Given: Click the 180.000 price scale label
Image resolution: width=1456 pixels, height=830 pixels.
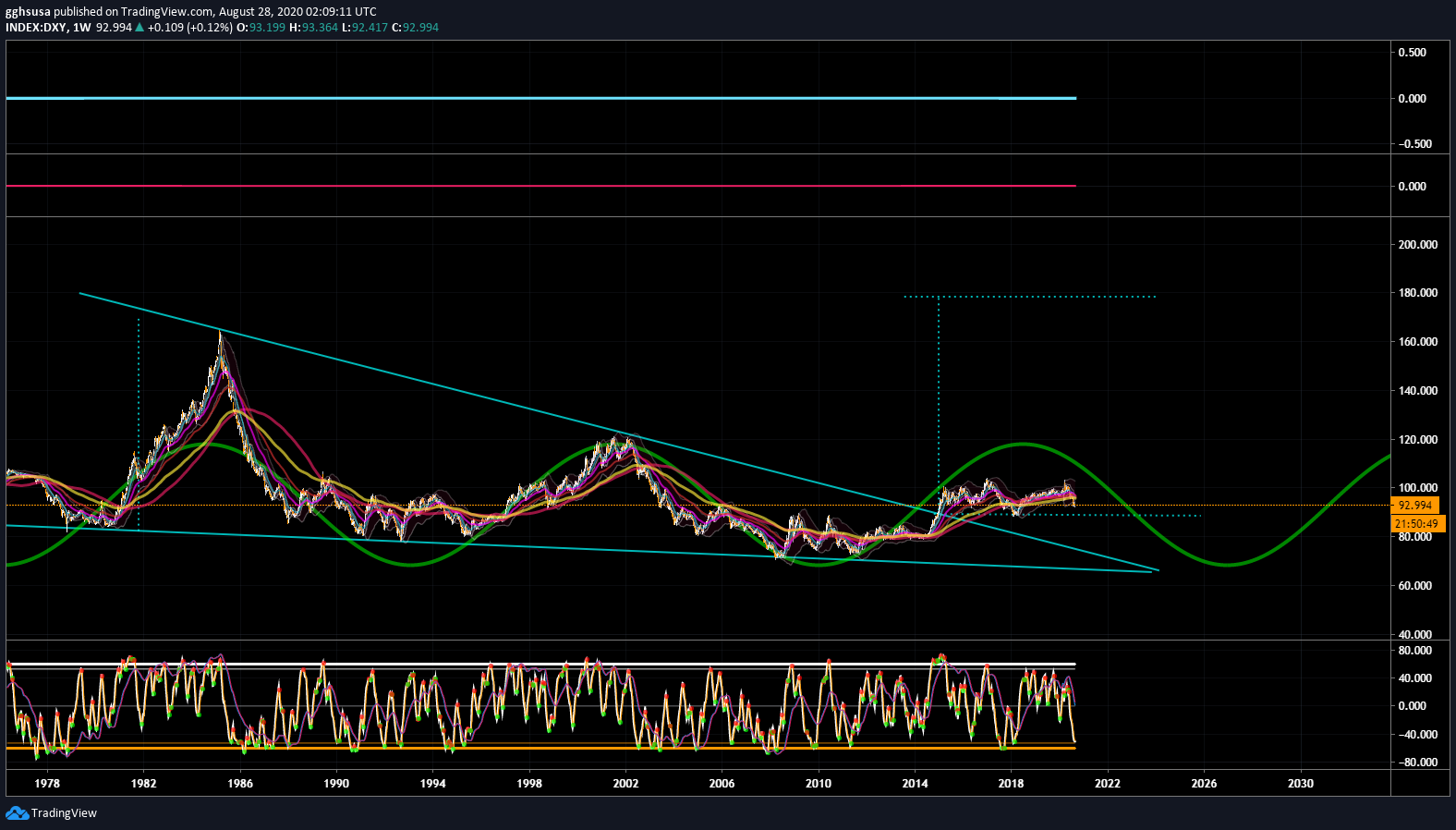Looking at the screenshot, I should pyautogui.click(x=1417, y=293).
